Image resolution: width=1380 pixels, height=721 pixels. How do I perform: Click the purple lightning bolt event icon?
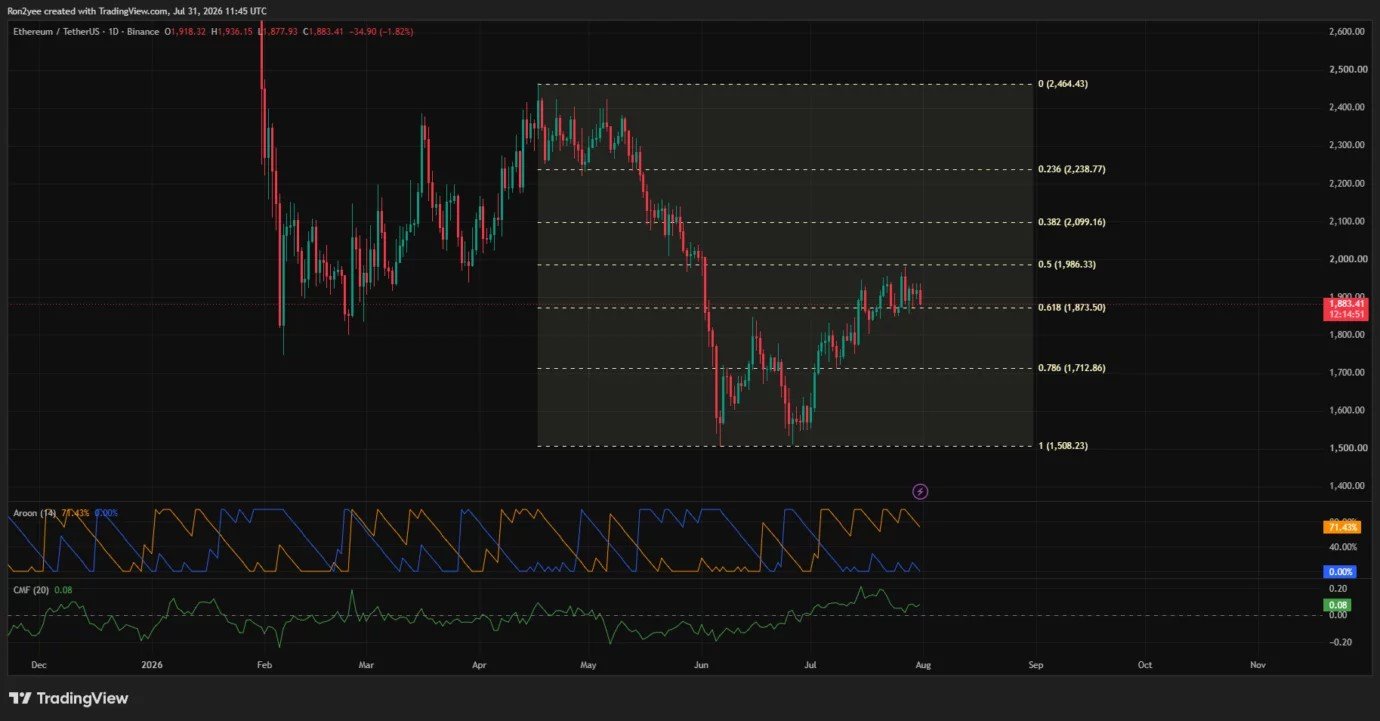point(921,491)
